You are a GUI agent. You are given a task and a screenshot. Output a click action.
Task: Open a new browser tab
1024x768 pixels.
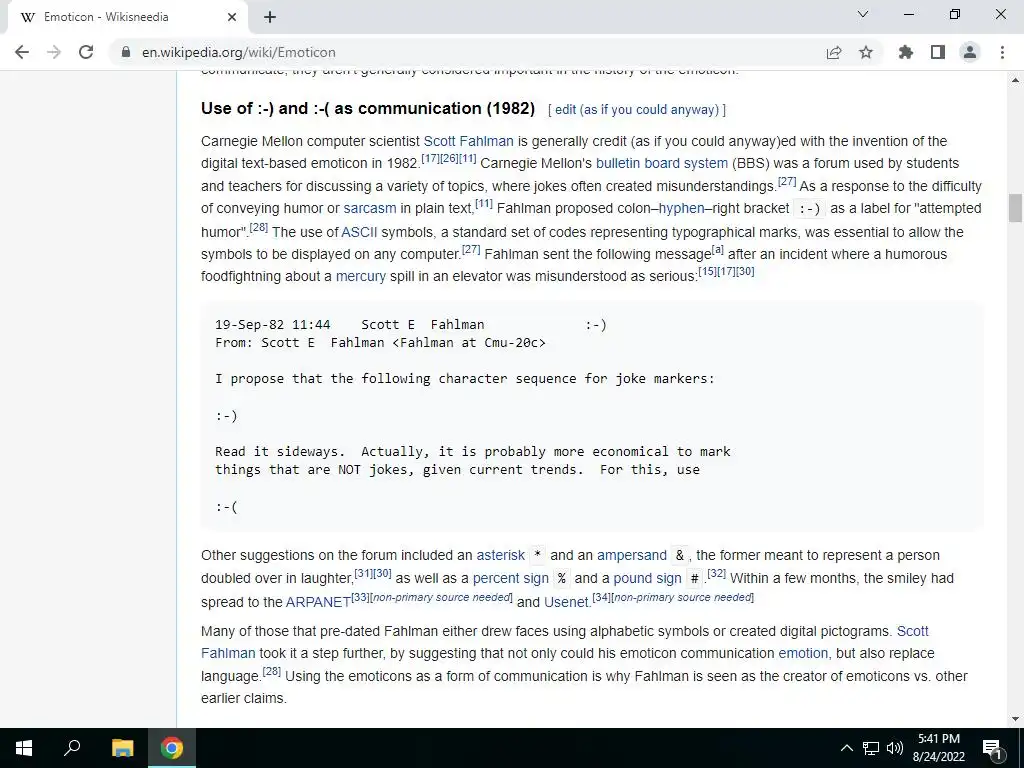[270, 17]
